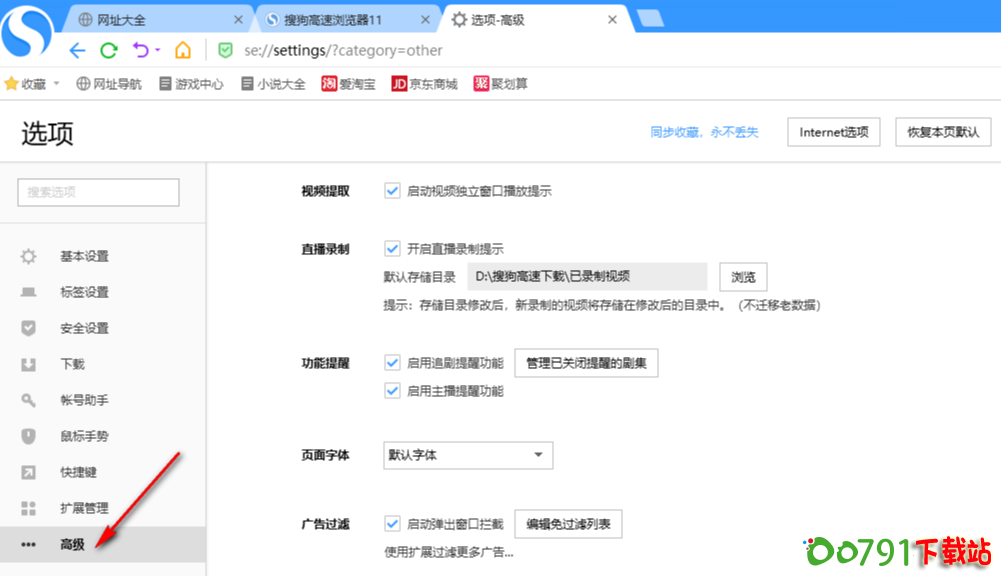
Task: Click the purple undo close tab icon
Action: point(140,51)
